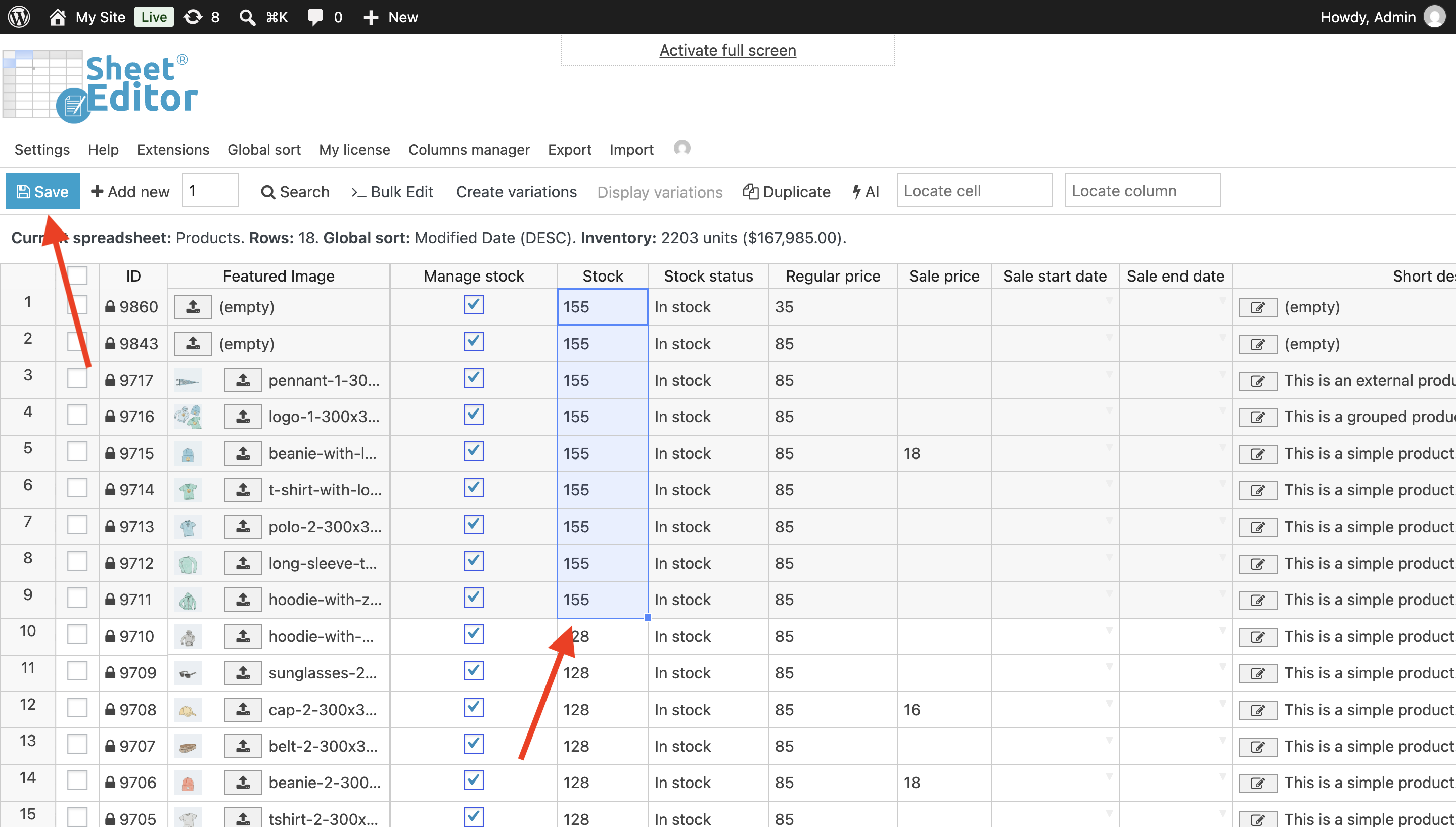Click the Activate full screen link

point(727,51)
